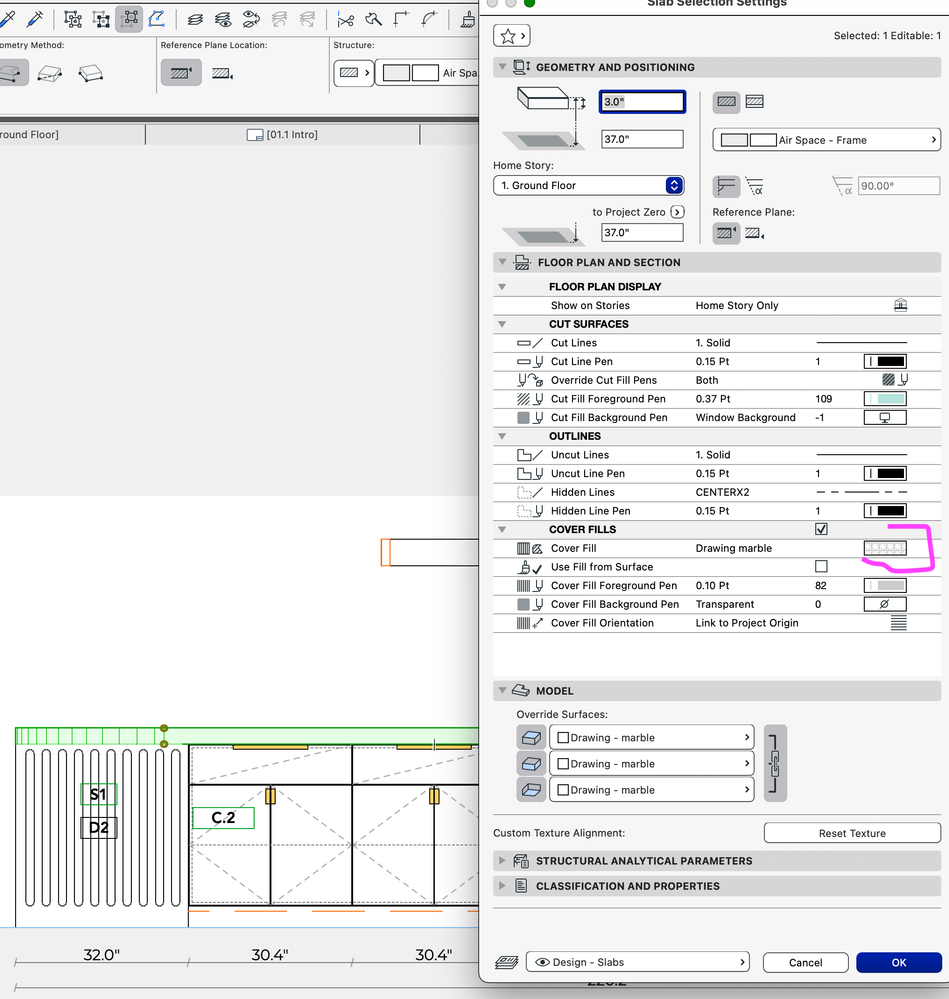Switch to the [01.1 Intro] tab
This screenshot has width=949, height=999.
282,134
